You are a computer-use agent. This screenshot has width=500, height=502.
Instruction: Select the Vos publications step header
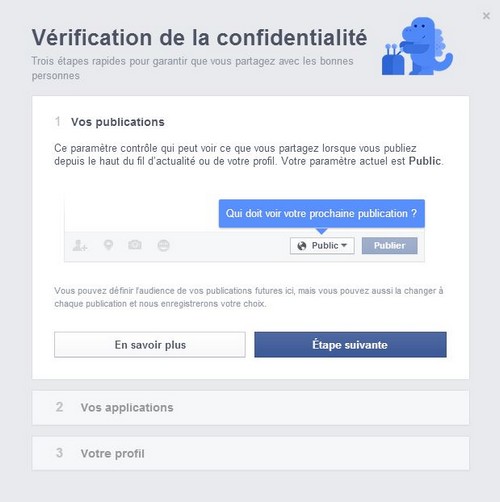click(117, 122)
